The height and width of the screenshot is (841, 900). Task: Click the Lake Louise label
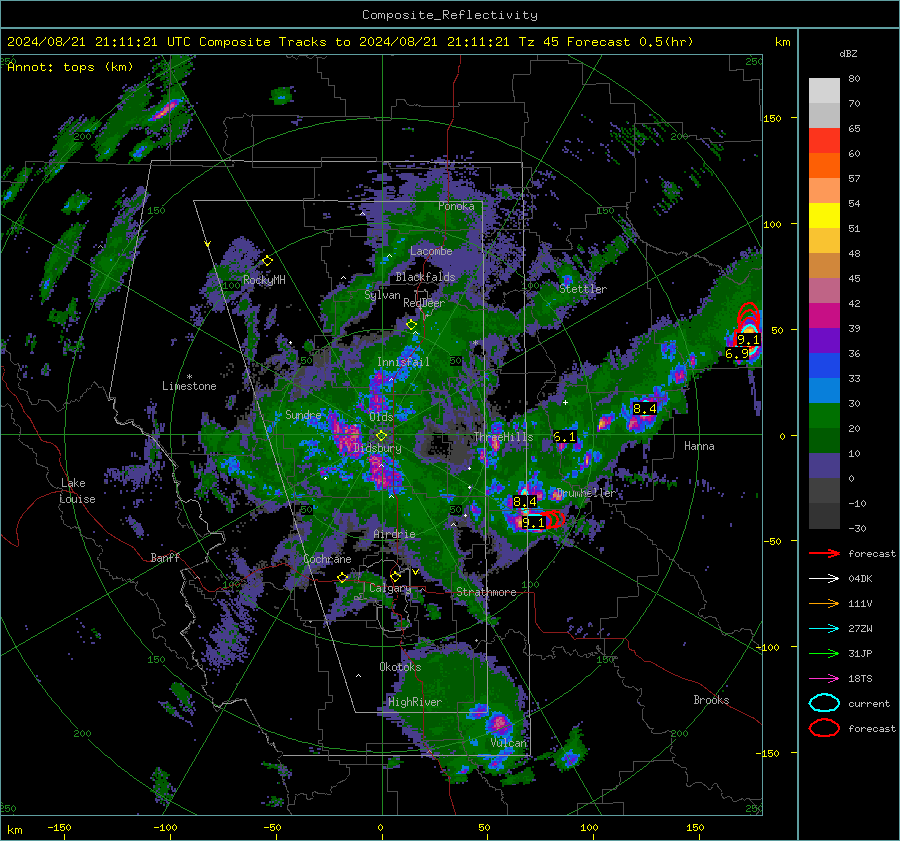click(x=78, y=491)
